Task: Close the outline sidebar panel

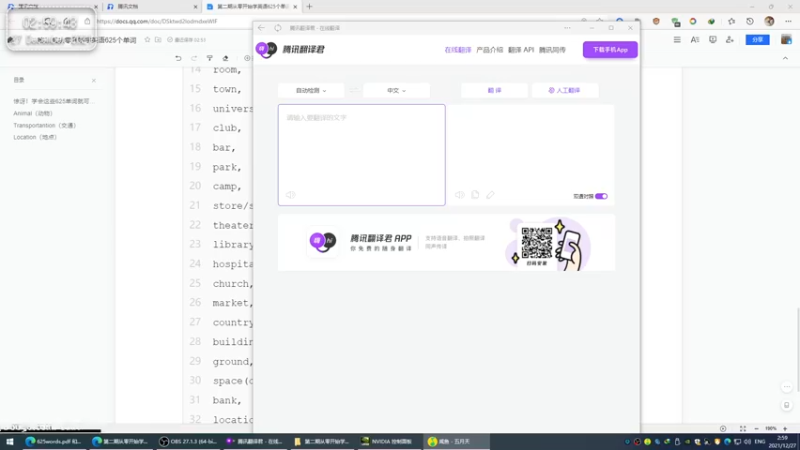Action: tap(94, 81)
